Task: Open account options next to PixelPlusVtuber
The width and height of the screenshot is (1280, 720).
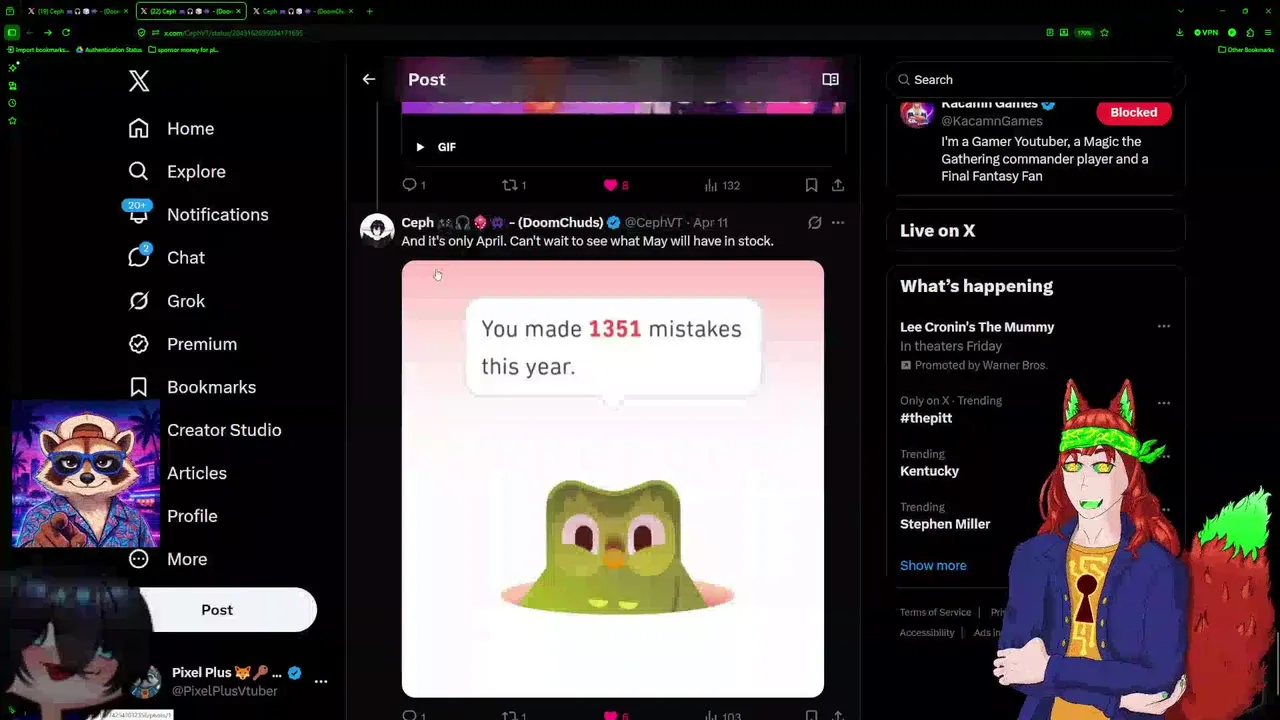Action: [x=321, y=681]
